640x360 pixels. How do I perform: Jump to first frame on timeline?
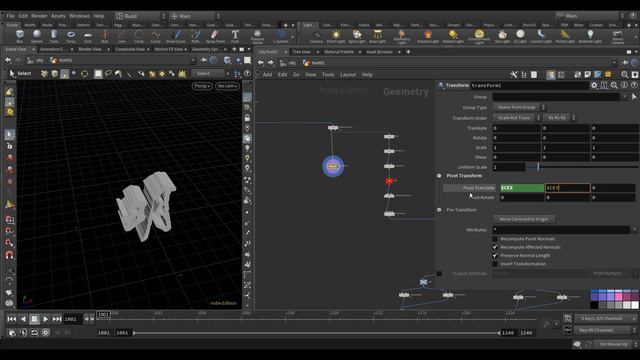click(12, 319)
